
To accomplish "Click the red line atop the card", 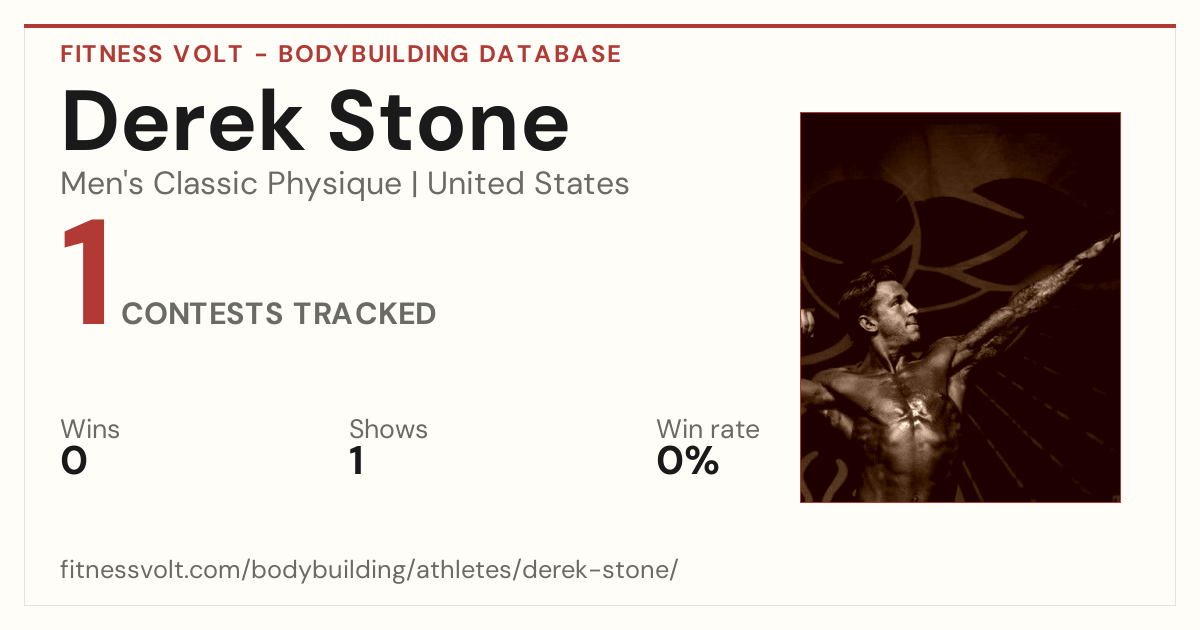I will click(600, 26).
